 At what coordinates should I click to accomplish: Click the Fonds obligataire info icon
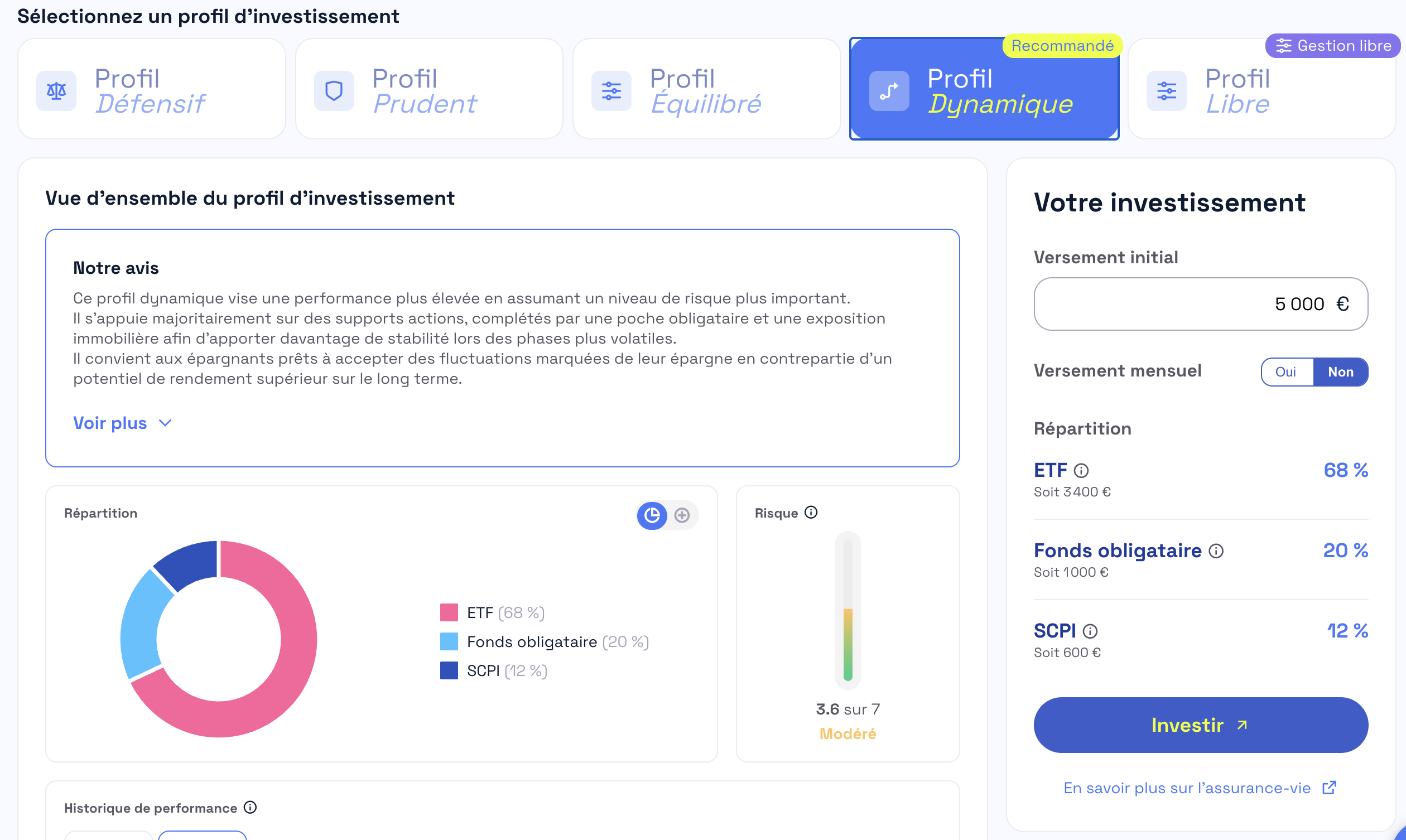tap(1216, 551)
